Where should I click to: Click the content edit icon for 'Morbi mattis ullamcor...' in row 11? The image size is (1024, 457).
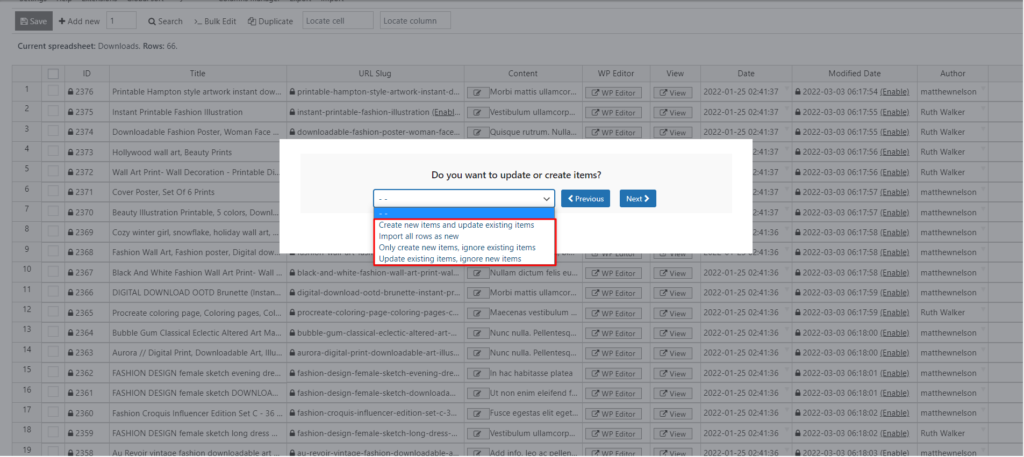point(477,293)
